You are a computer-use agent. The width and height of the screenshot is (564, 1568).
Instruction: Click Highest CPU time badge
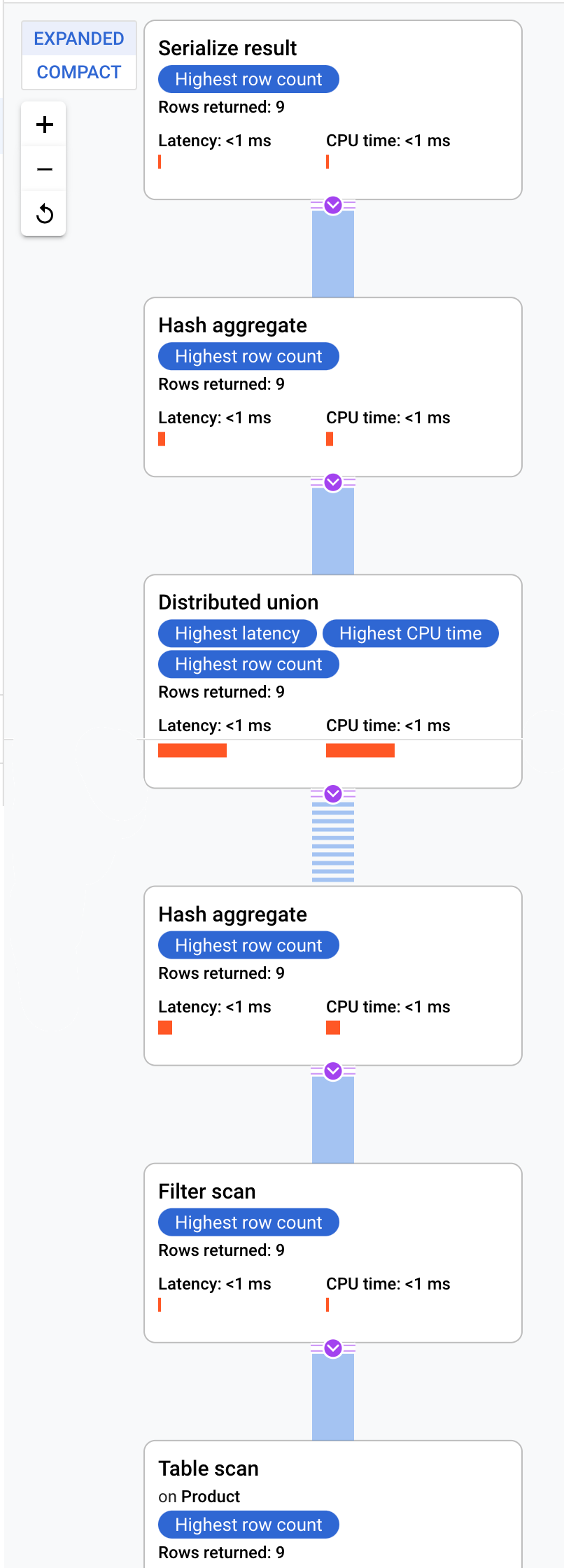(x=411, y=633)
